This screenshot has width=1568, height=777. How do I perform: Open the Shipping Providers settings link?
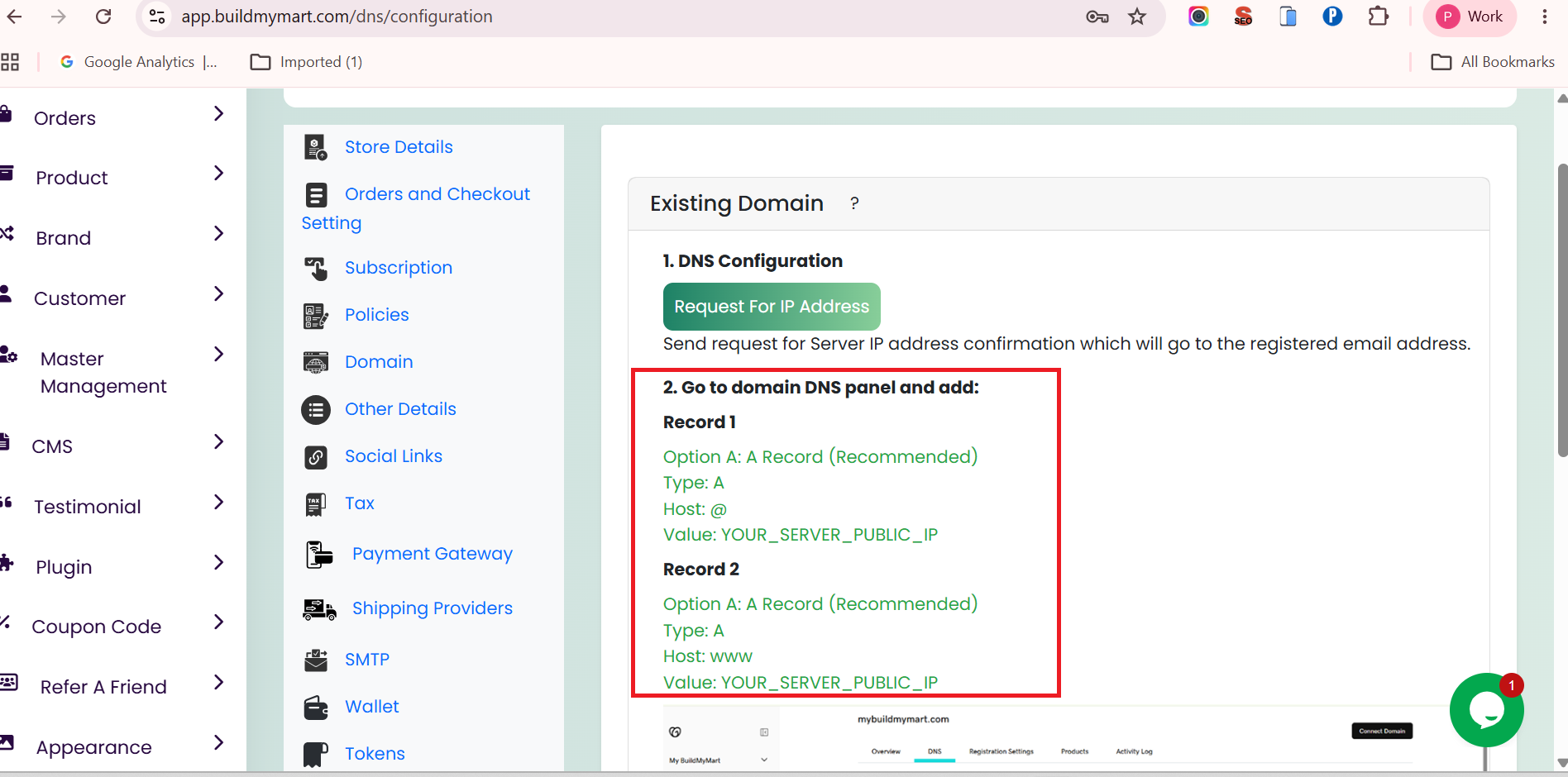(433, 608)
